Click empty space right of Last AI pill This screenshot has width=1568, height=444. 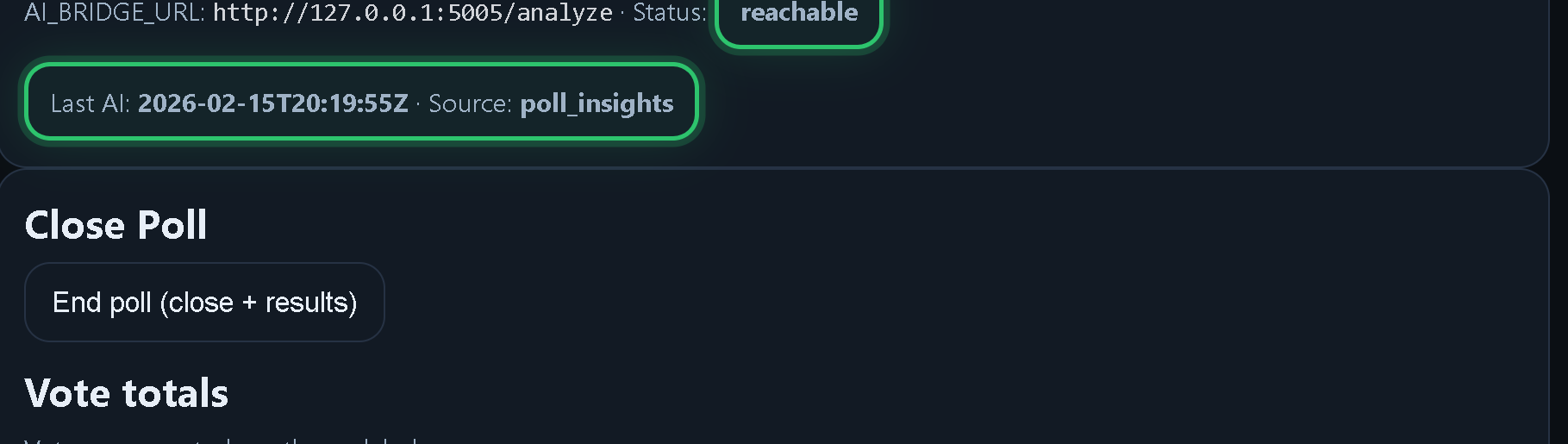(1034, 103)
